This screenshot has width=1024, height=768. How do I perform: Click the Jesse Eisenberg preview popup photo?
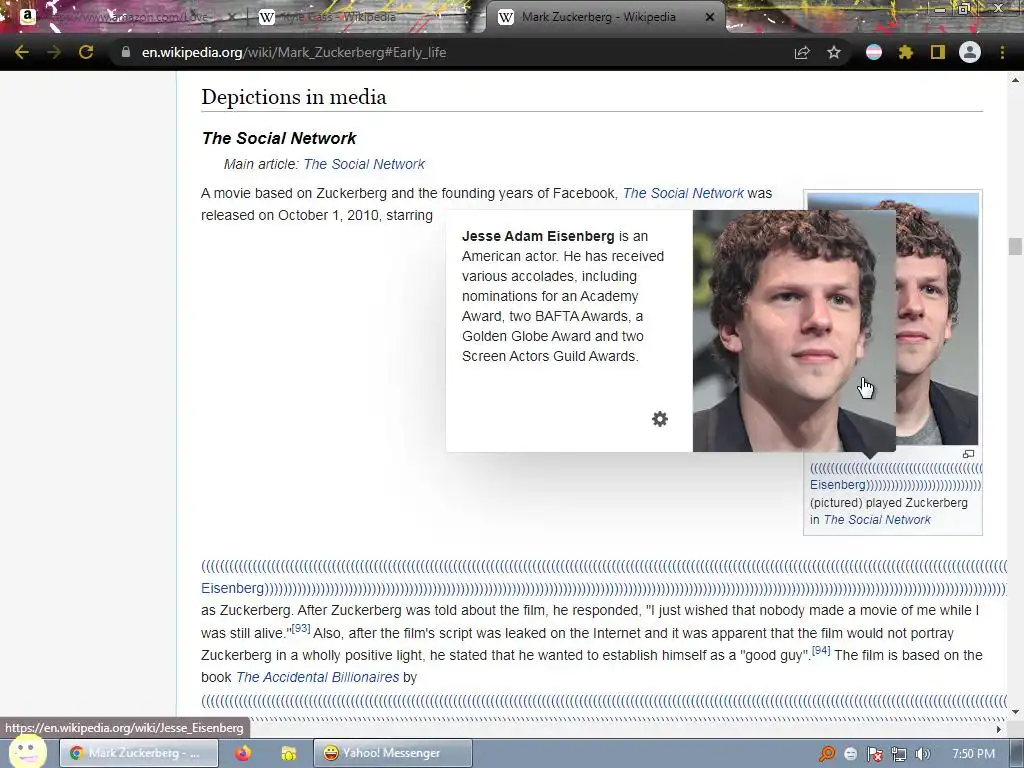[793, 330]
